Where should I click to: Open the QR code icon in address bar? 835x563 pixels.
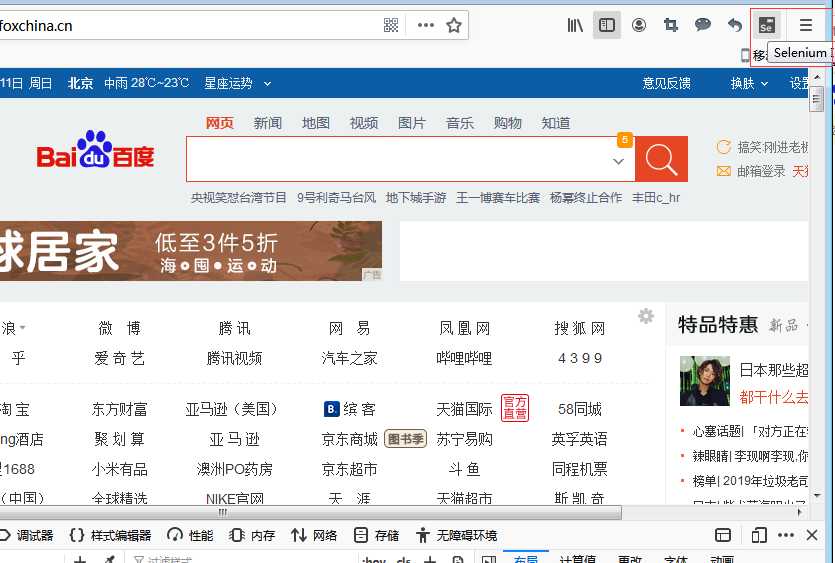point(391,25)
